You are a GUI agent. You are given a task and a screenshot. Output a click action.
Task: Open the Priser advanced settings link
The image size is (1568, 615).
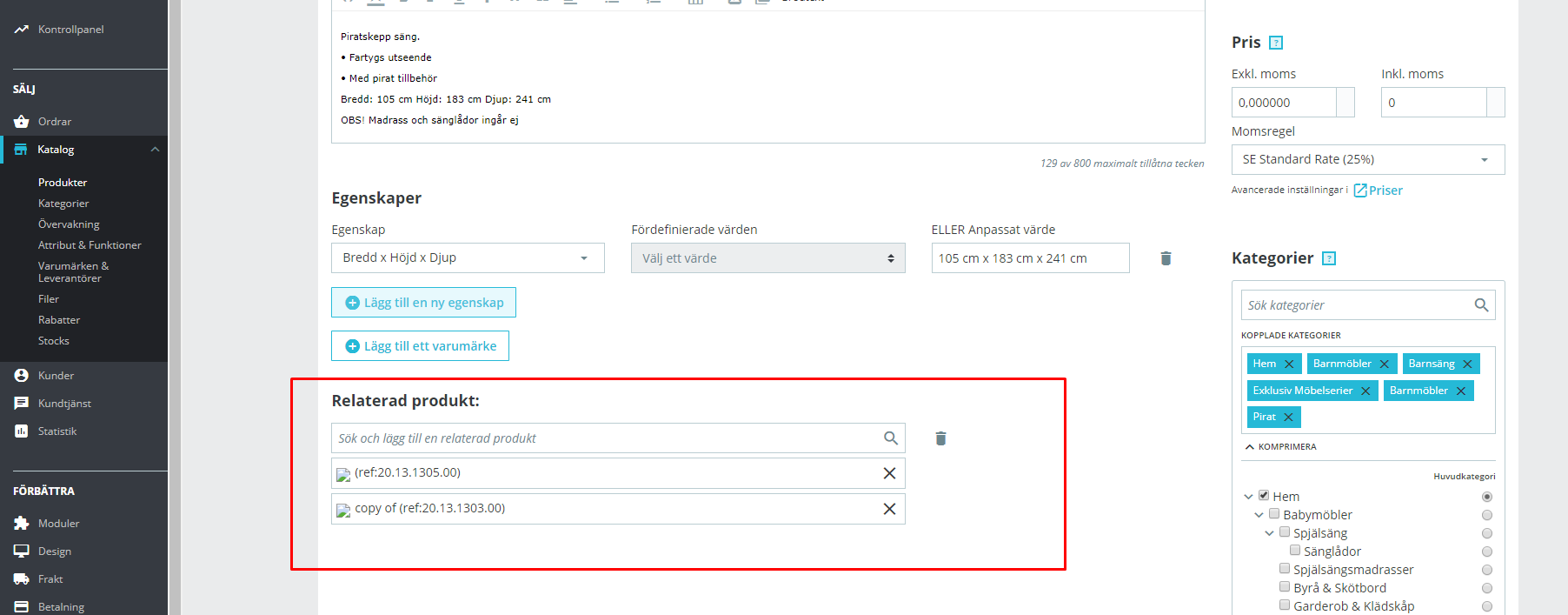(x=1378, y=191)
